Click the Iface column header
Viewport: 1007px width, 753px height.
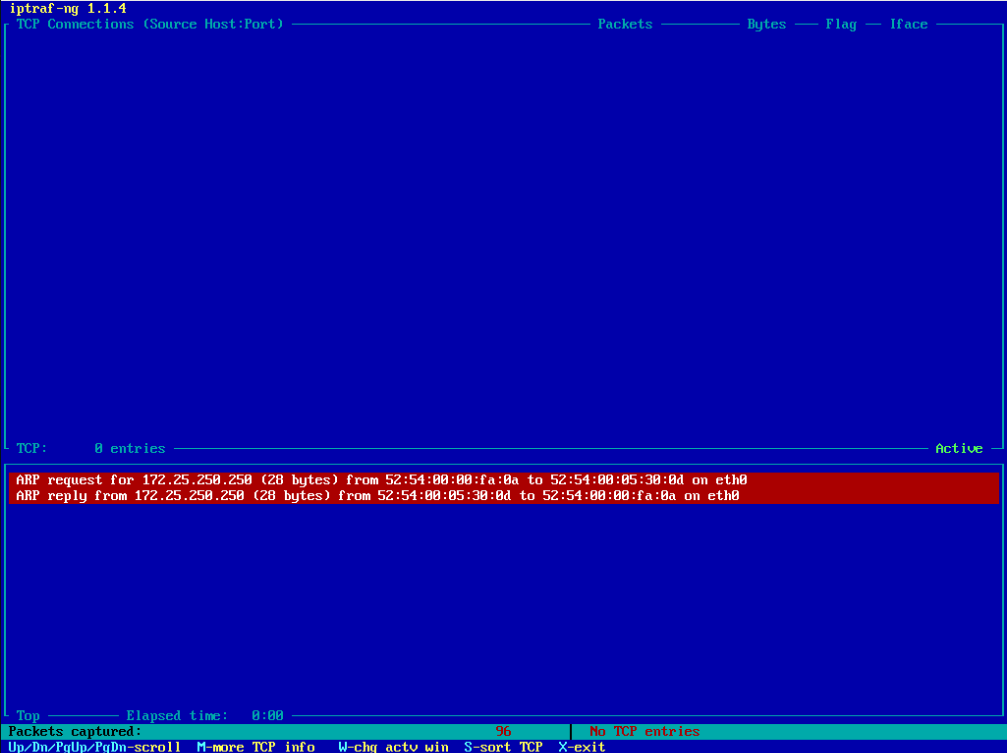coord(908,24)
